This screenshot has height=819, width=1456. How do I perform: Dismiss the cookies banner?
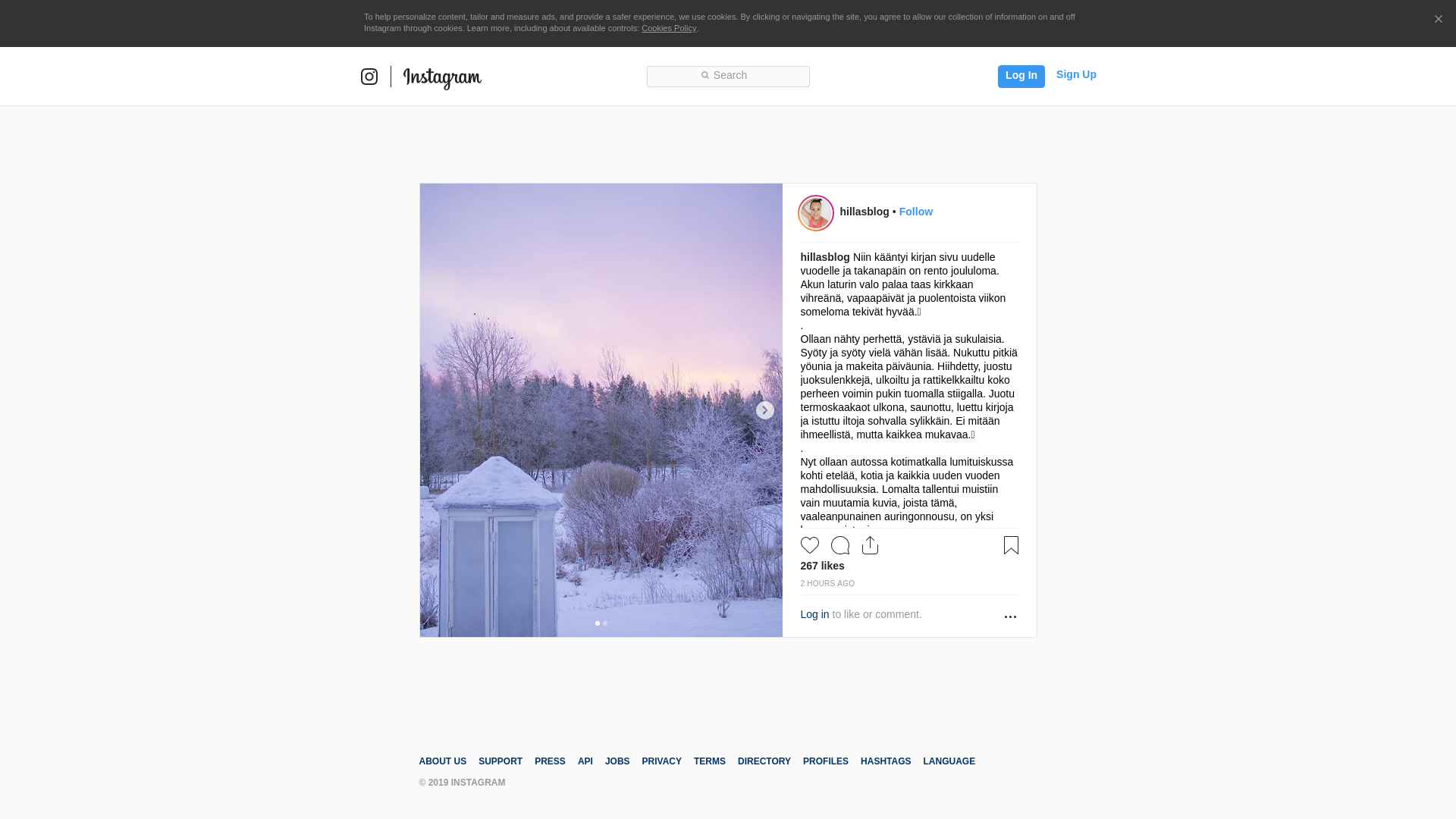coord(1438,20)
